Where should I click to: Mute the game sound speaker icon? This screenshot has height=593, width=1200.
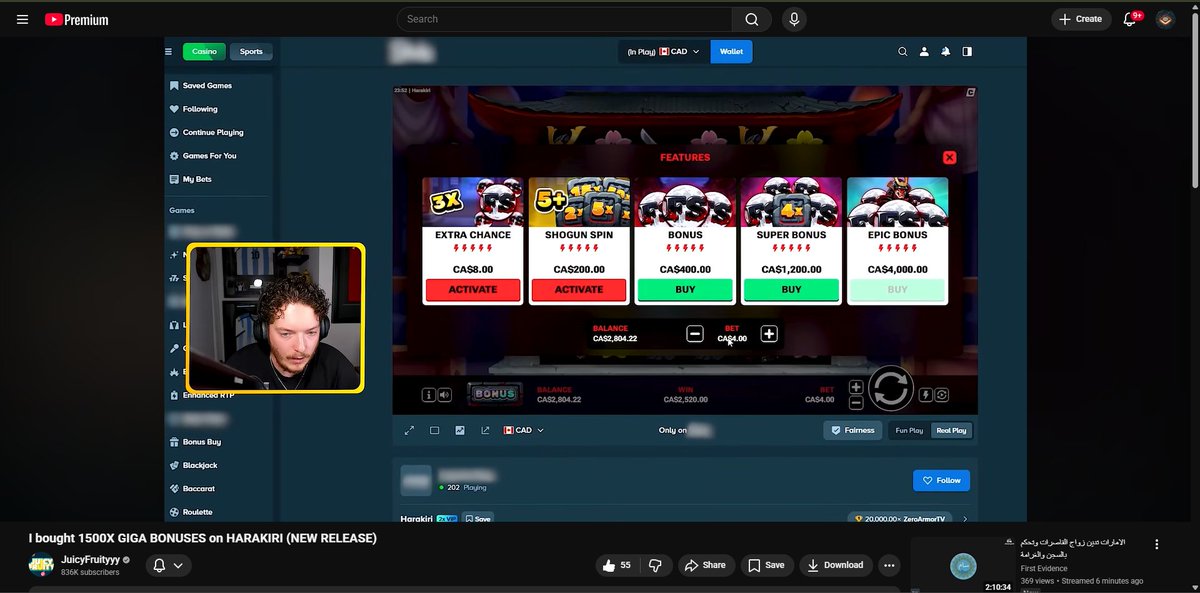(x=444, y=395)
